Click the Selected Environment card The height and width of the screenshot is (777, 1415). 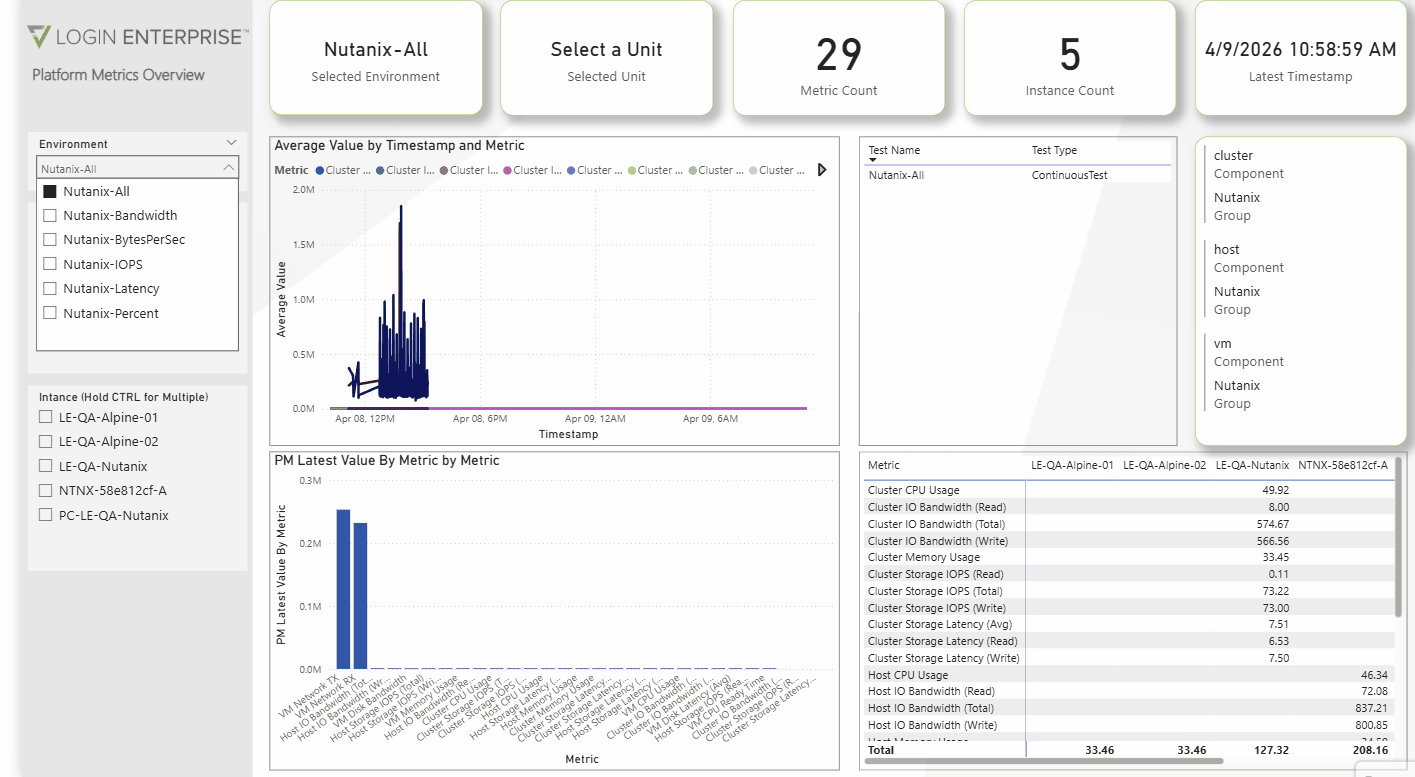click(376, 58)
